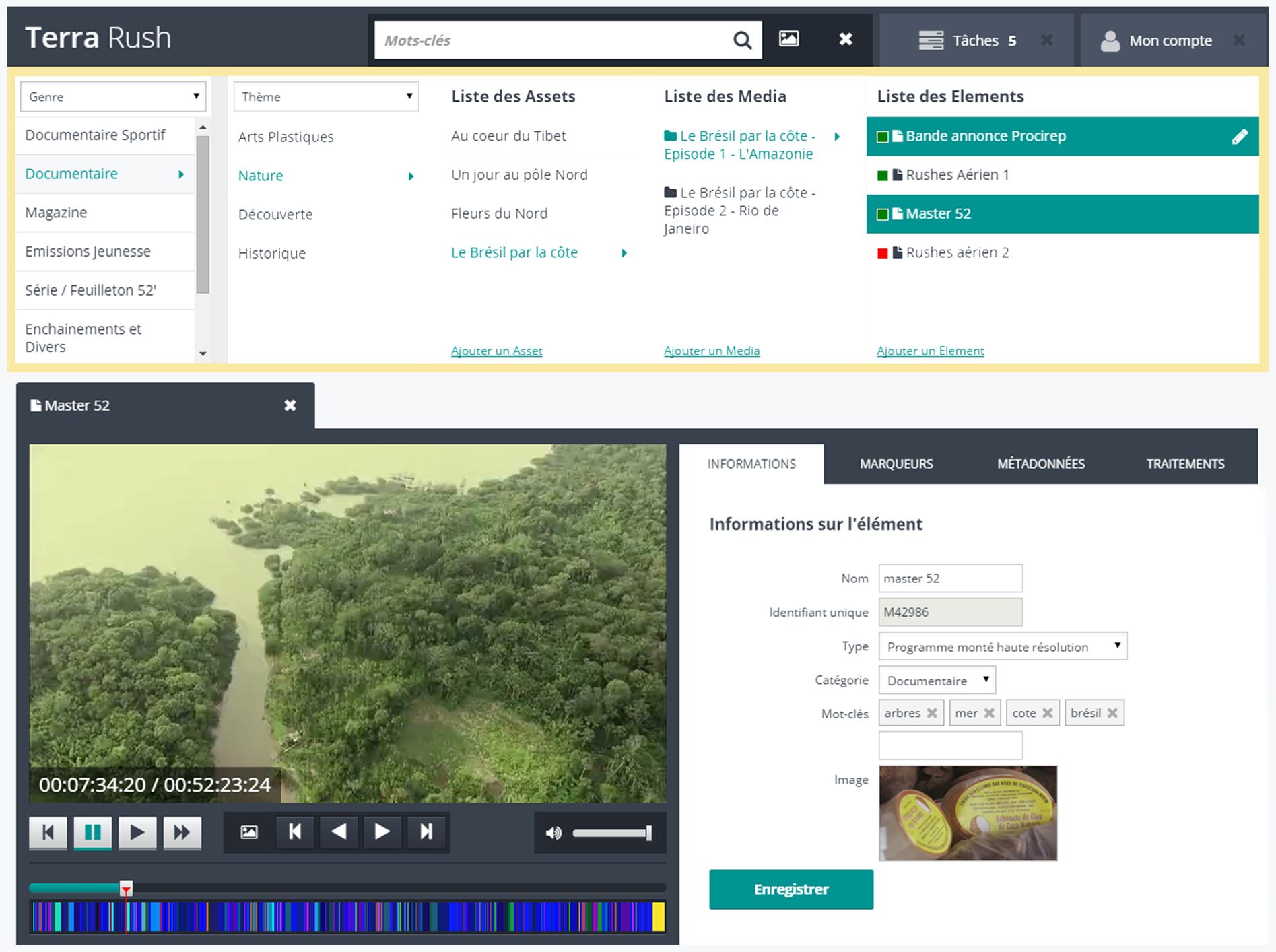
Task: Step one frame forward
Action: coord(382,832)
